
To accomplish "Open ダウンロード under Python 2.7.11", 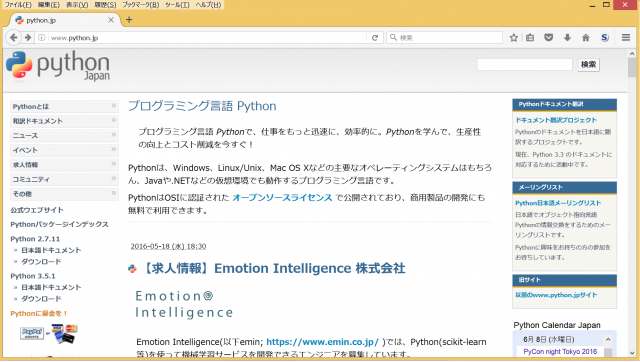I will pyautogui.click(x=41, y=262).
